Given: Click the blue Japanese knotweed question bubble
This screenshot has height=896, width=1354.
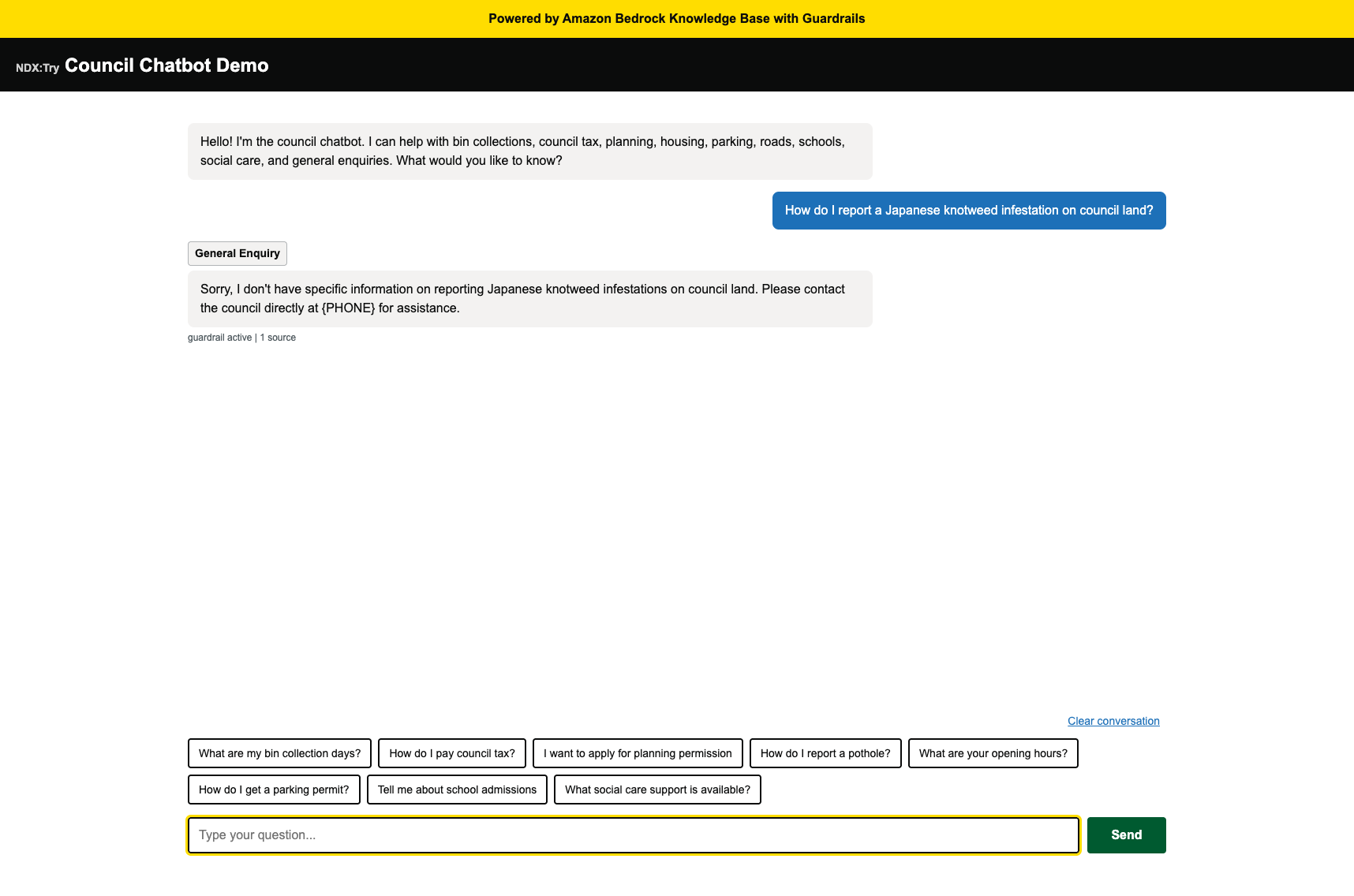Looking at the screenshot, I should point(968,211).
